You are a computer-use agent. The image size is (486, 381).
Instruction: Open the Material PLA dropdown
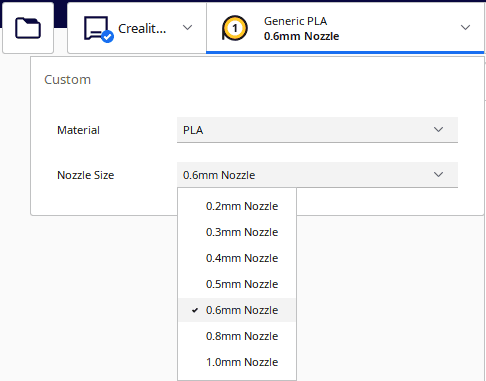tap(317, 130)
